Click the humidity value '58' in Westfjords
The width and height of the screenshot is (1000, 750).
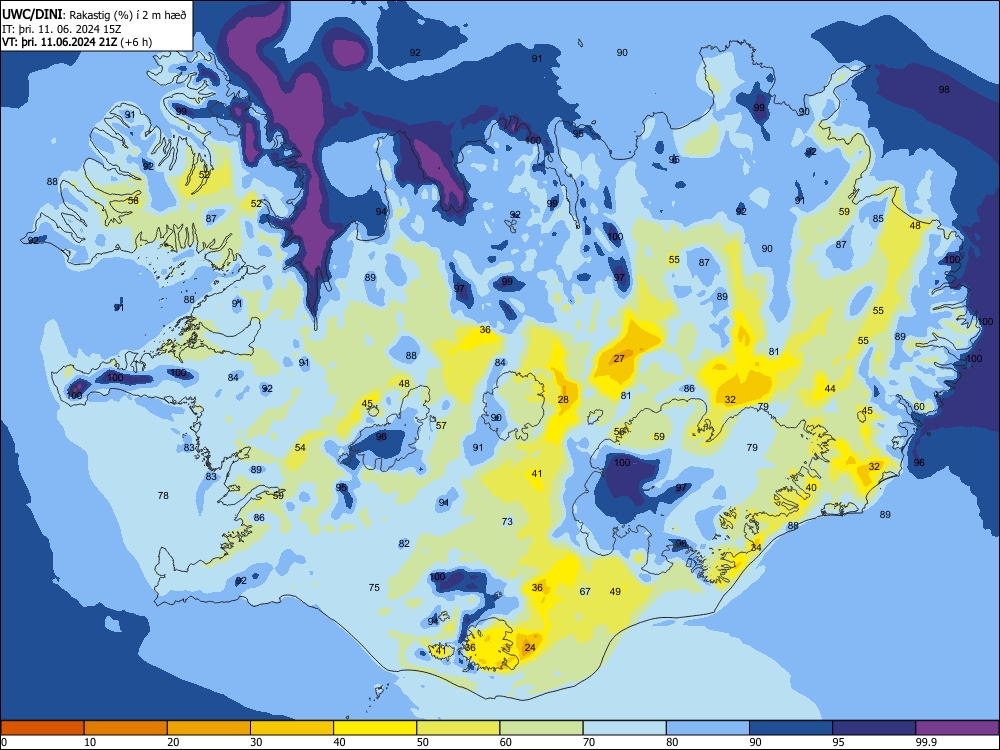(x=133, y=200)
